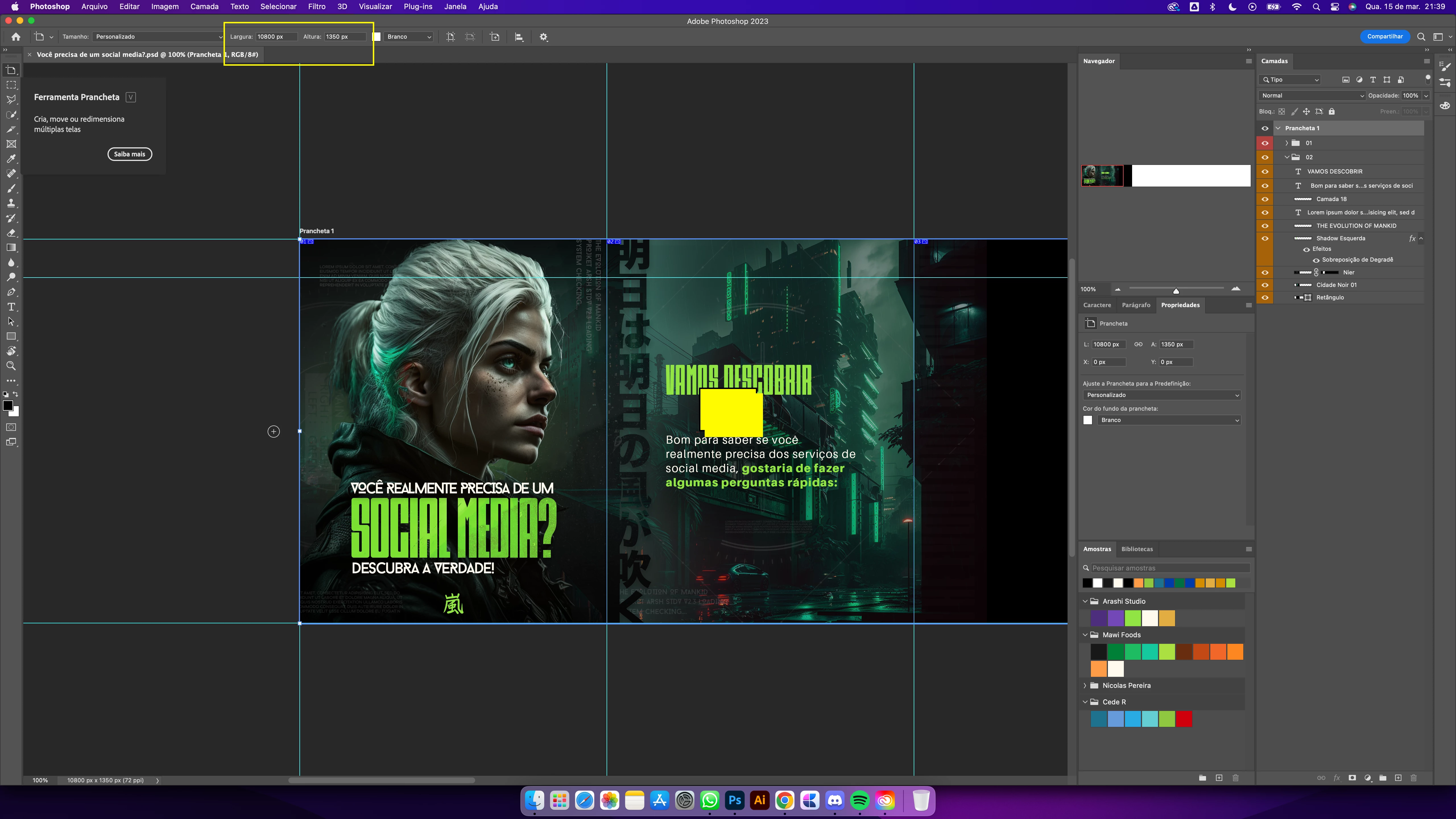Pick the red swatch in Cede R
The height and width of the screenshot is (819, 1456).
point(1184,719)
